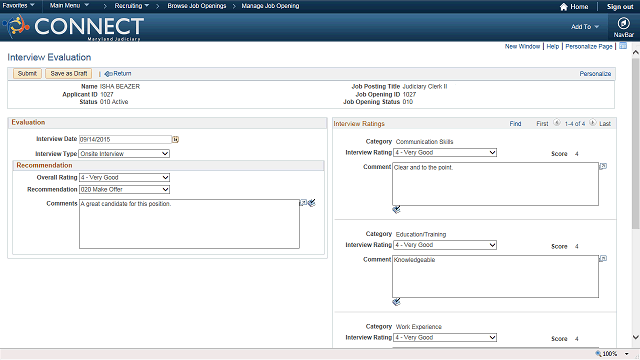The width and height of the screenshot is (640, 360).
Task: Click the applicant name ISHA BEAZER
Action: click(x=120, y=87)
